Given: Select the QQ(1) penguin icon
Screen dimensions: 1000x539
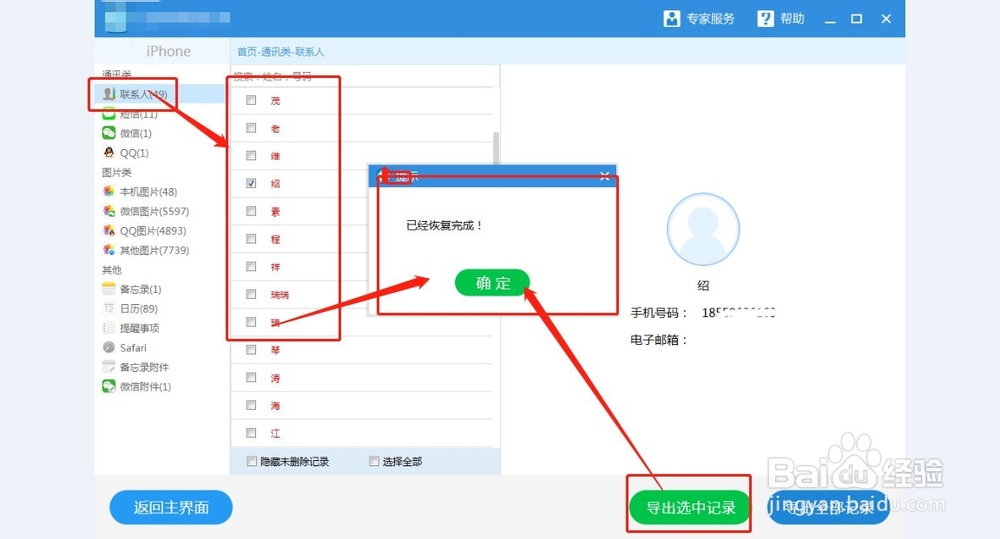Looking at the screenshot, I should click(x=109, y=152).
